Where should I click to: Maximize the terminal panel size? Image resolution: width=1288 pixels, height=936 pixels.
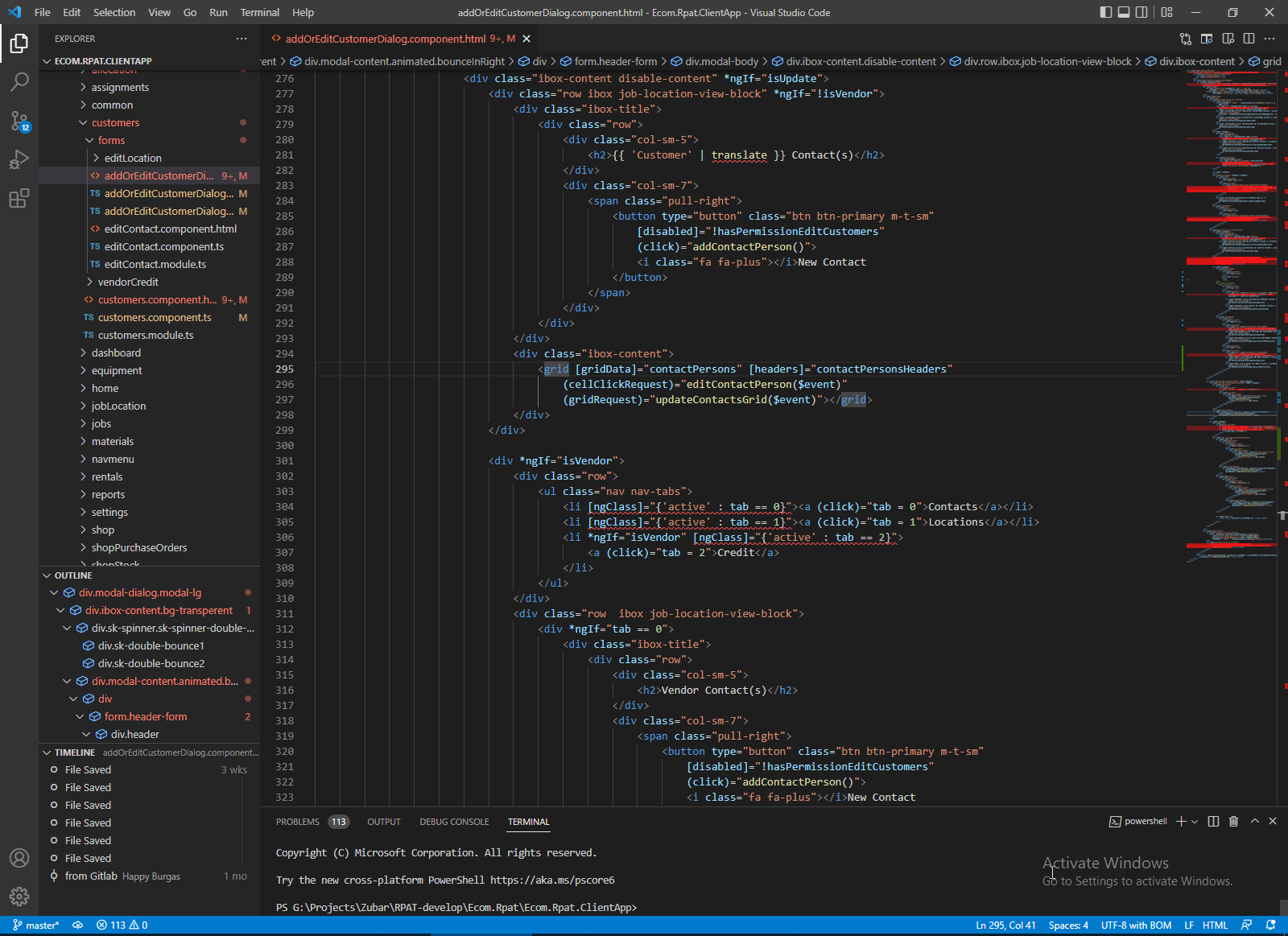point(1254,822)
